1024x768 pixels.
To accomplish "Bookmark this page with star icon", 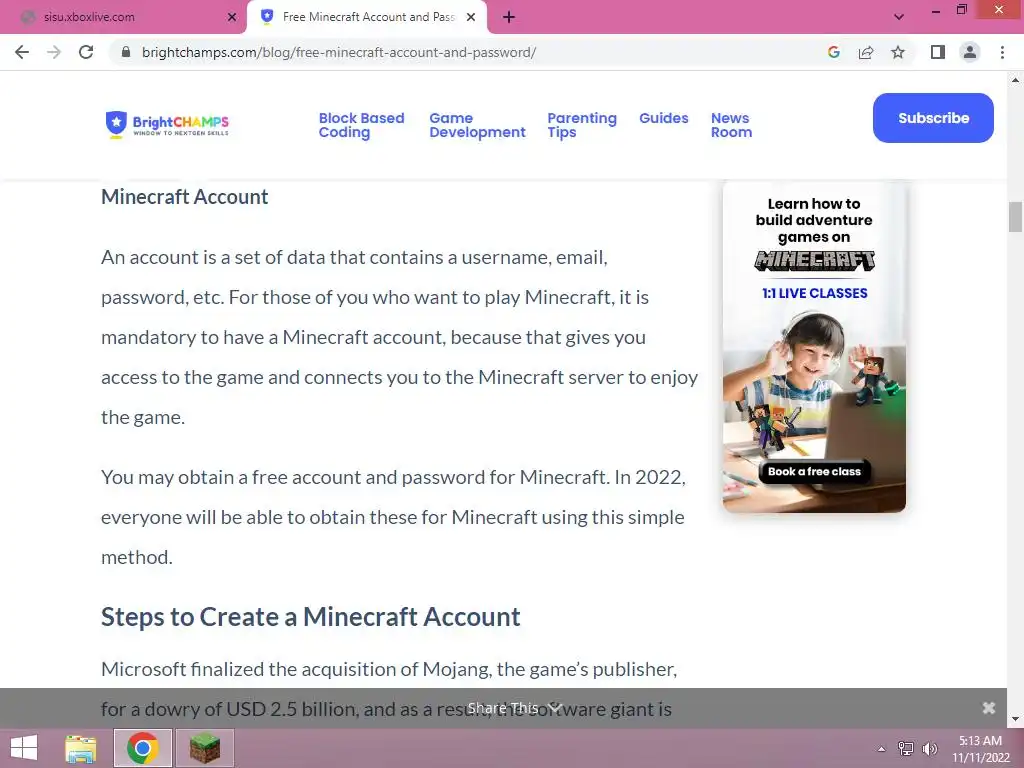I will click(x=898, y=52).
